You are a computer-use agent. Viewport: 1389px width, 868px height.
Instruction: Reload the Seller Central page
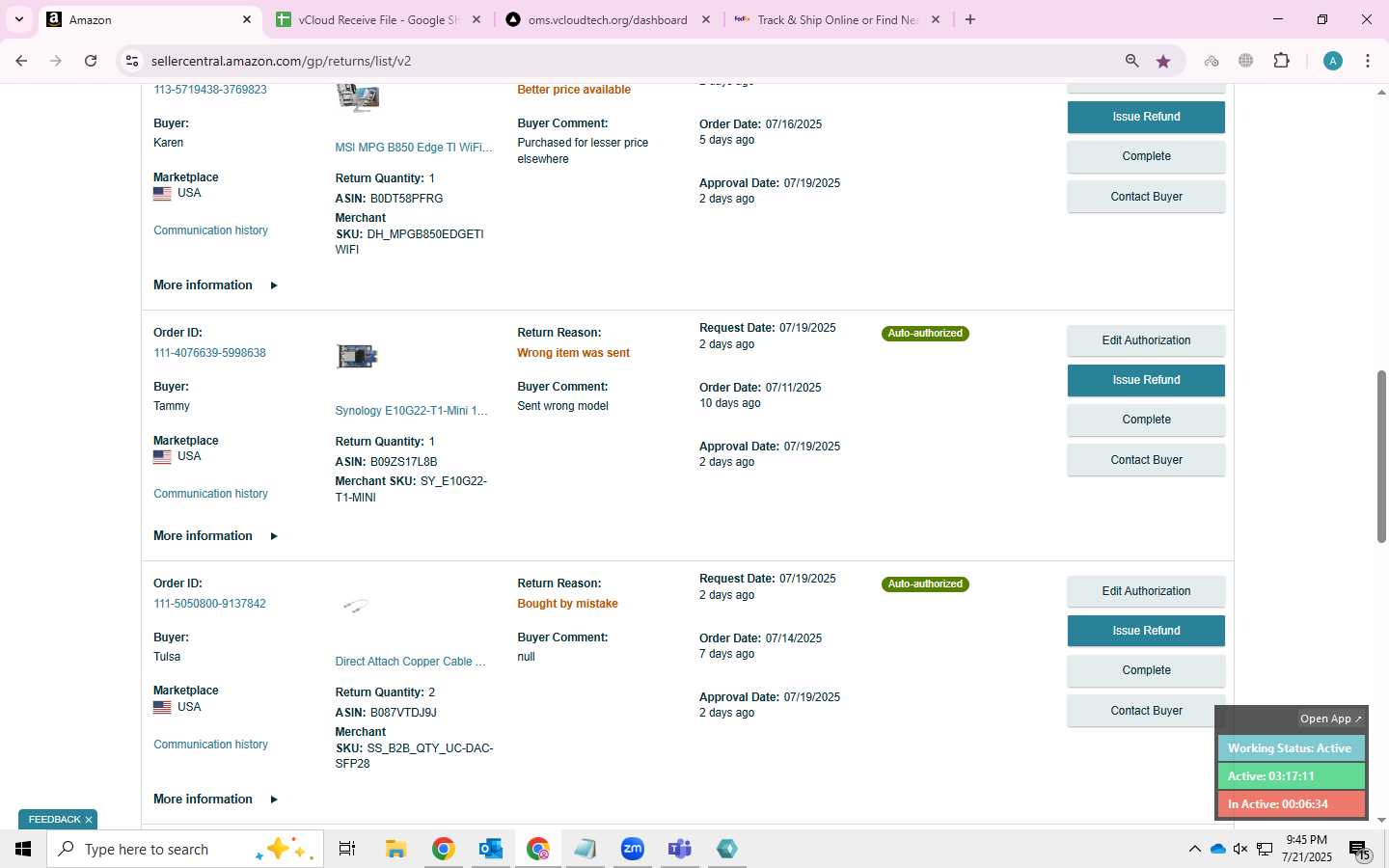point(91,61)
